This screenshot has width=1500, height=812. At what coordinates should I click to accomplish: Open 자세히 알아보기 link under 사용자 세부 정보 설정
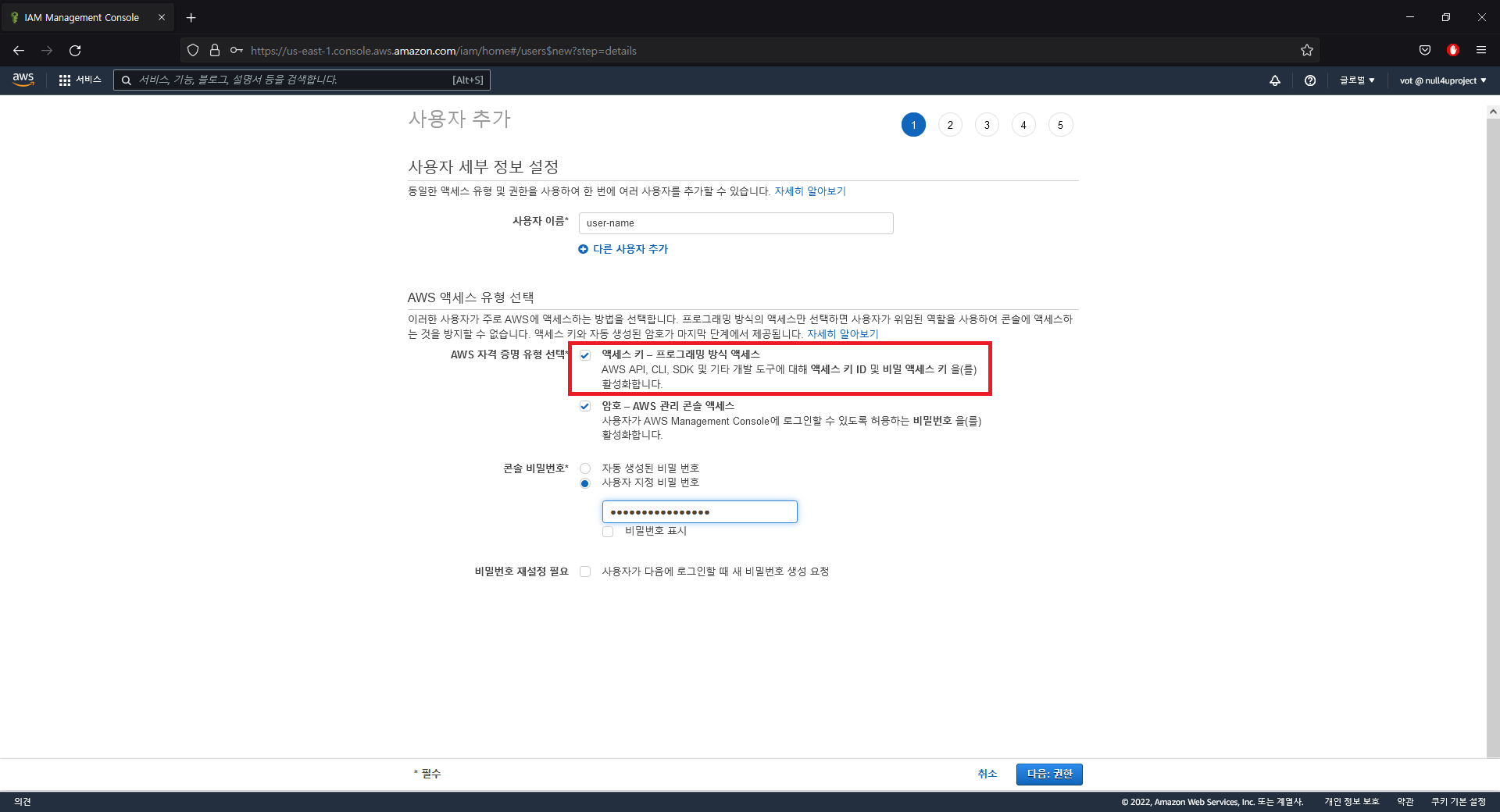click(x=810, y=191)
